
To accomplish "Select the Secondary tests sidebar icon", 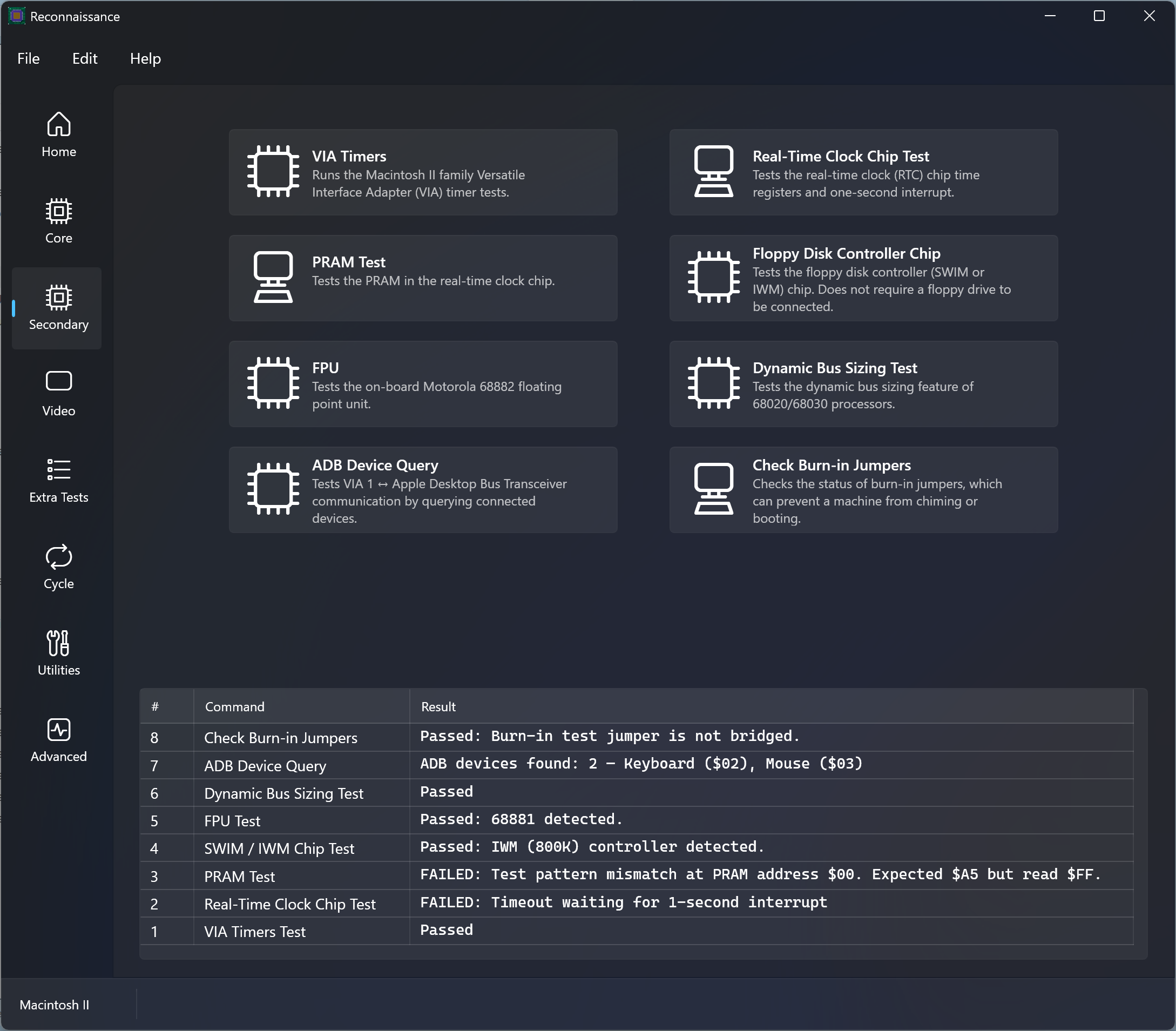I will pyautogui.click(x=58, y=308).
